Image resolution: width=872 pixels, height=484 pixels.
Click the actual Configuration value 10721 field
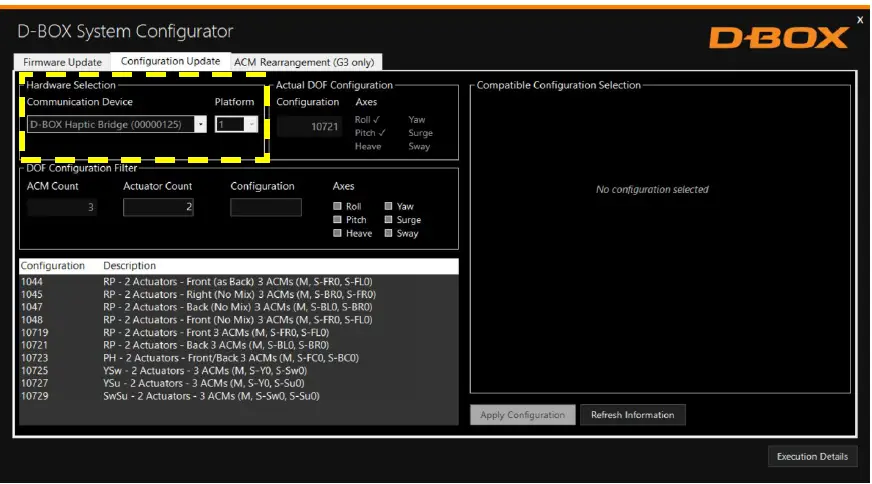[x=309, y=126]
